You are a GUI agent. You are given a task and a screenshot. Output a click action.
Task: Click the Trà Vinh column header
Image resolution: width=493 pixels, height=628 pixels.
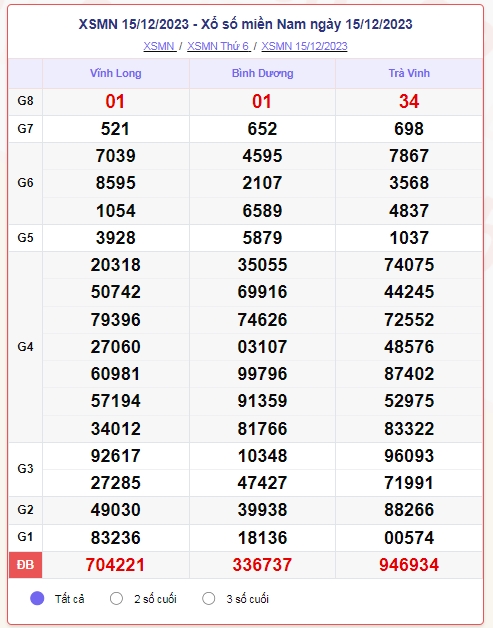click(409, 73)
